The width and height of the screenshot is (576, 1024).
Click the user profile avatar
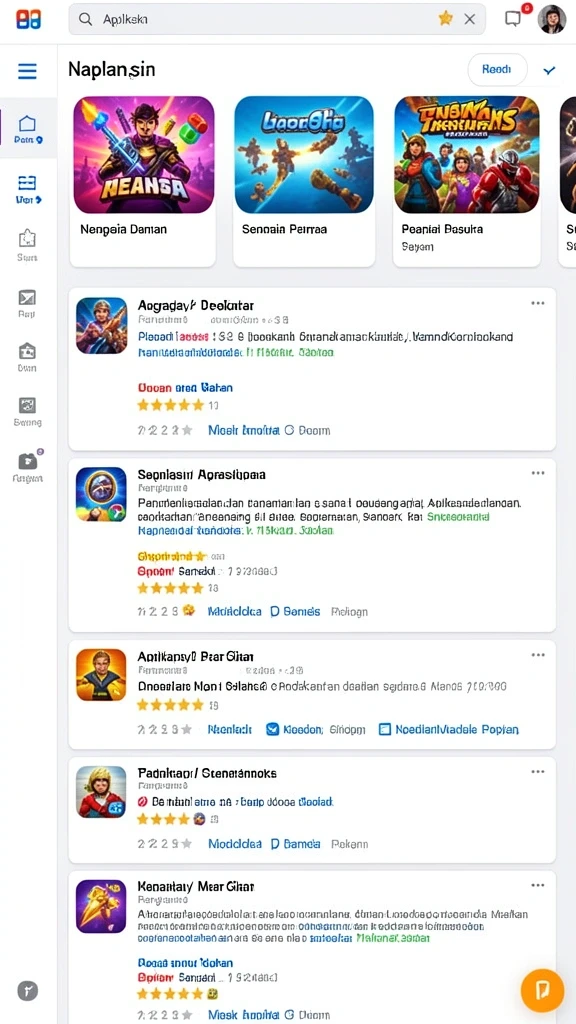coord(552,19)
